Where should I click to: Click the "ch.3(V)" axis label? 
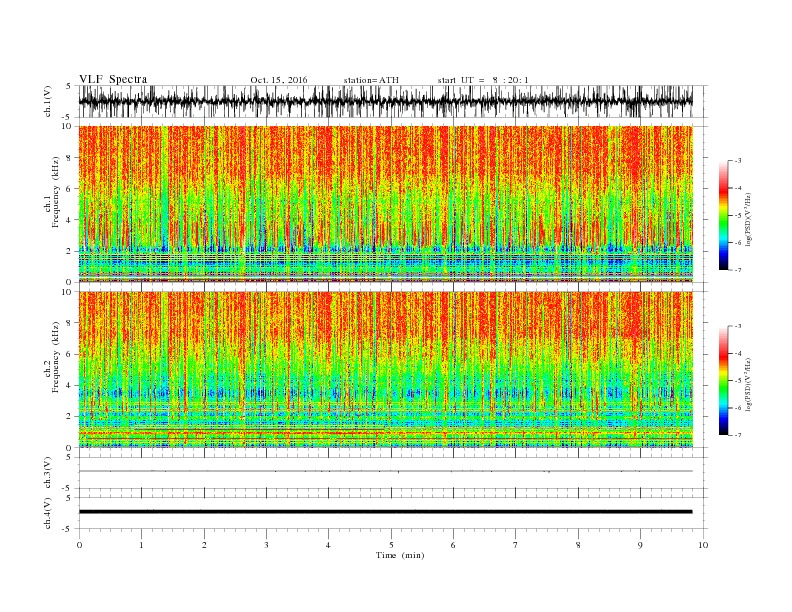tap(48, 473)
